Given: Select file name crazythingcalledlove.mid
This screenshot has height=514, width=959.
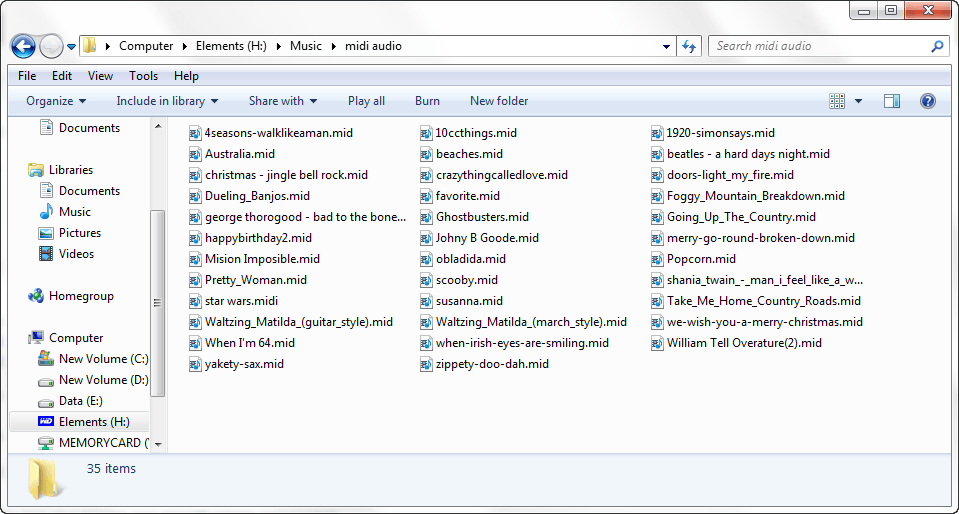Looking at the screenshot, I should tap(502, 175).
